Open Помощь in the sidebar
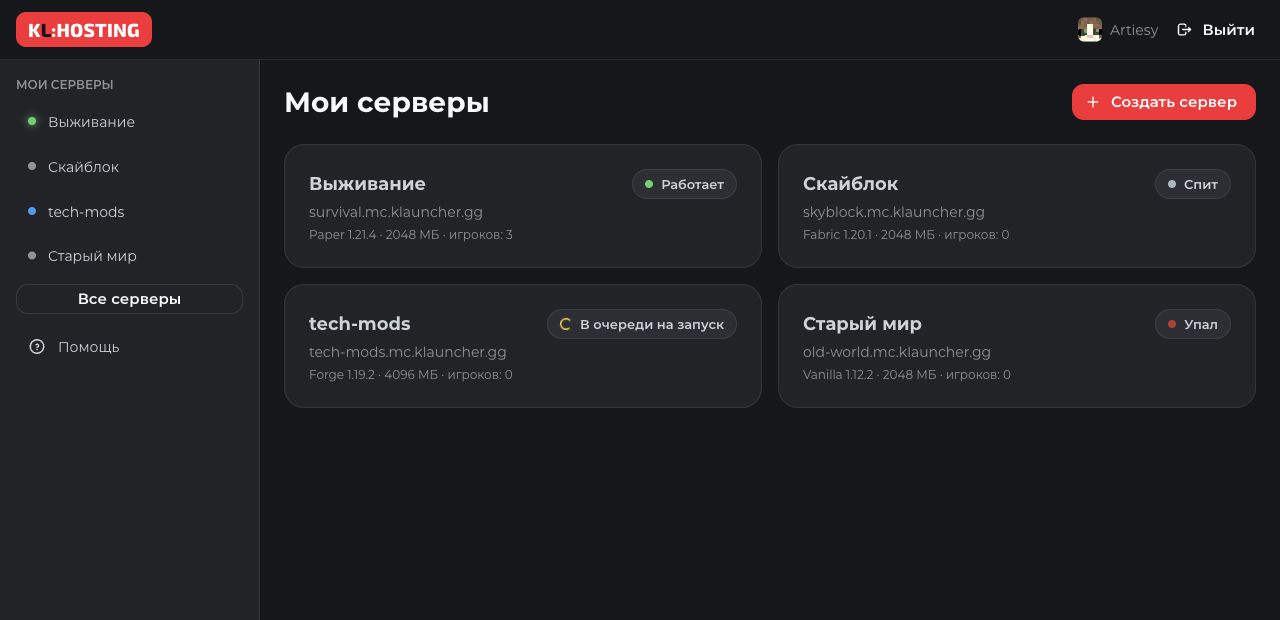This screenshot has height=620, width=1280. pos(130,347)
